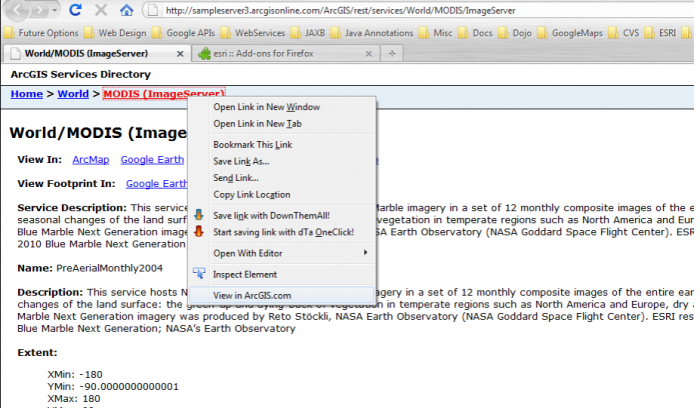Screen dimensions: 700x408
Task: Open the Dojo bookmark folder
Action: click(x=515, y=33)
